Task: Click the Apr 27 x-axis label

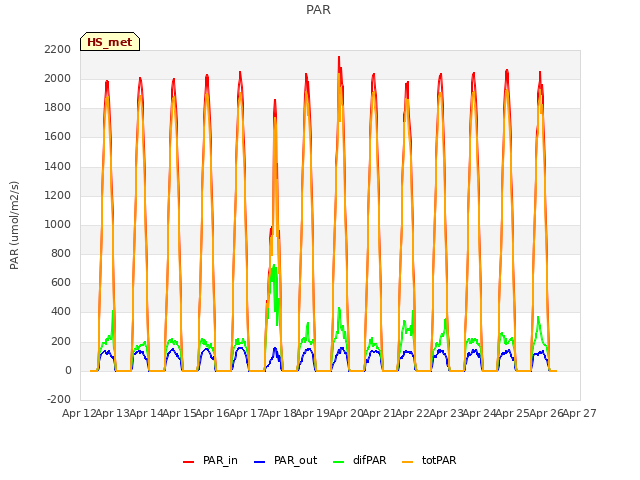Action: (579, 413)
